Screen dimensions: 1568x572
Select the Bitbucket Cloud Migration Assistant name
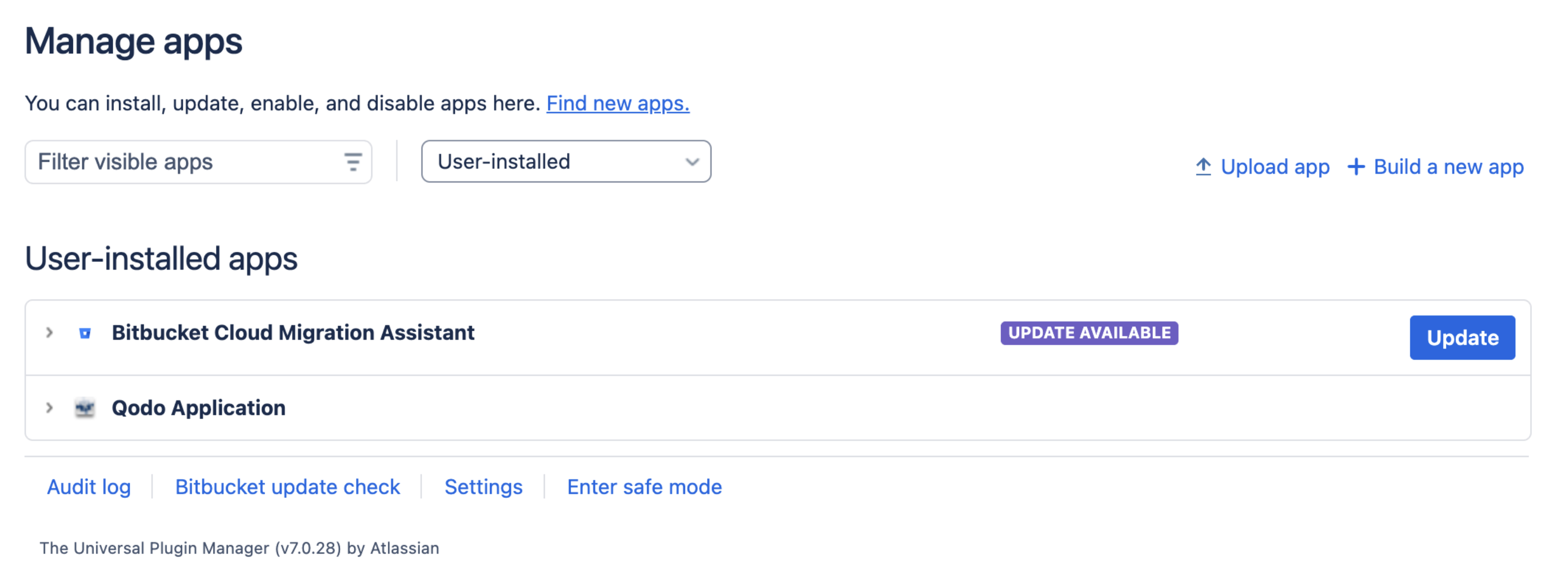[293, 333]
